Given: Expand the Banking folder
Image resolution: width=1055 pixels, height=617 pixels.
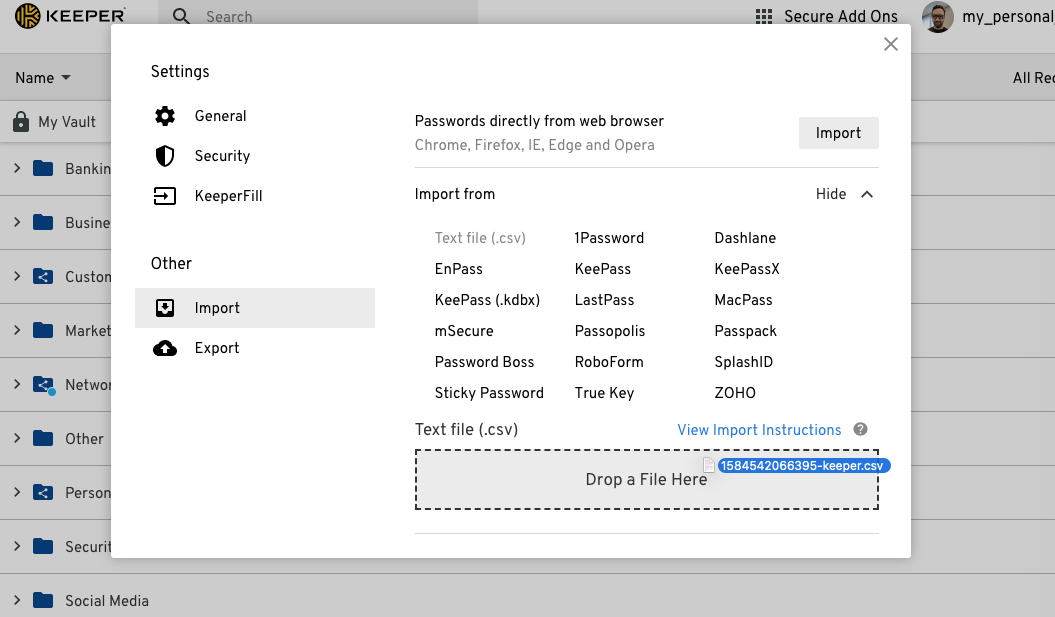Looking at the screenshot, I should point(17,168).
